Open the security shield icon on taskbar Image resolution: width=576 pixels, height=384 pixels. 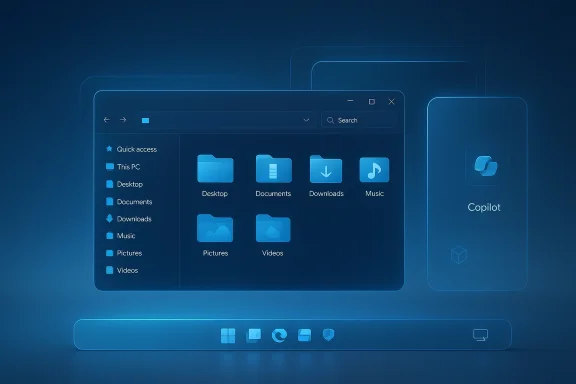328,335
